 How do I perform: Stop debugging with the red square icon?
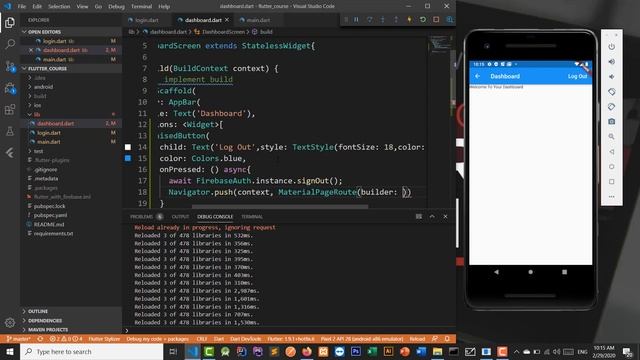pos(436,20)
